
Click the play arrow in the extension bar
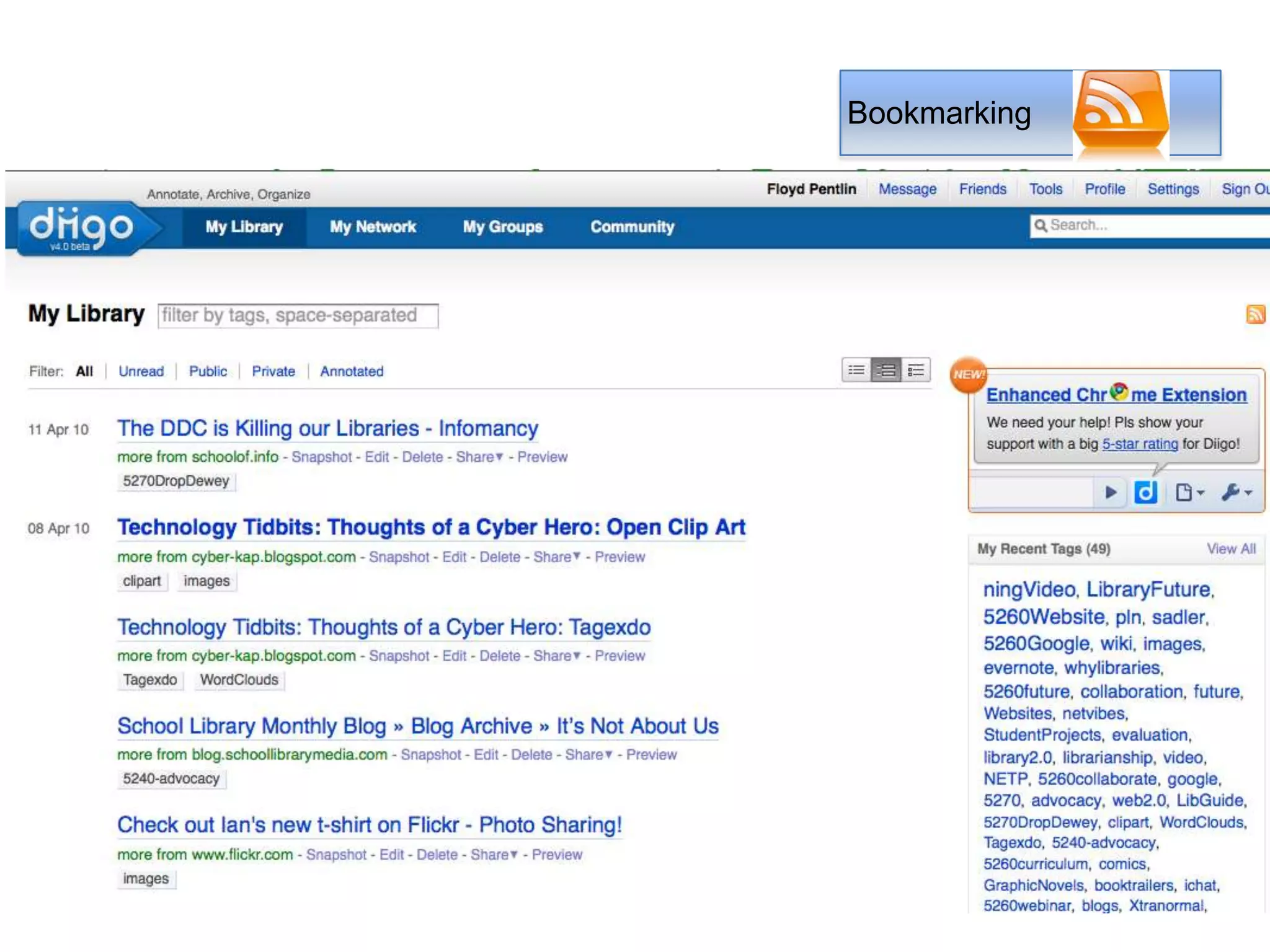click(x=1111, y=493)
